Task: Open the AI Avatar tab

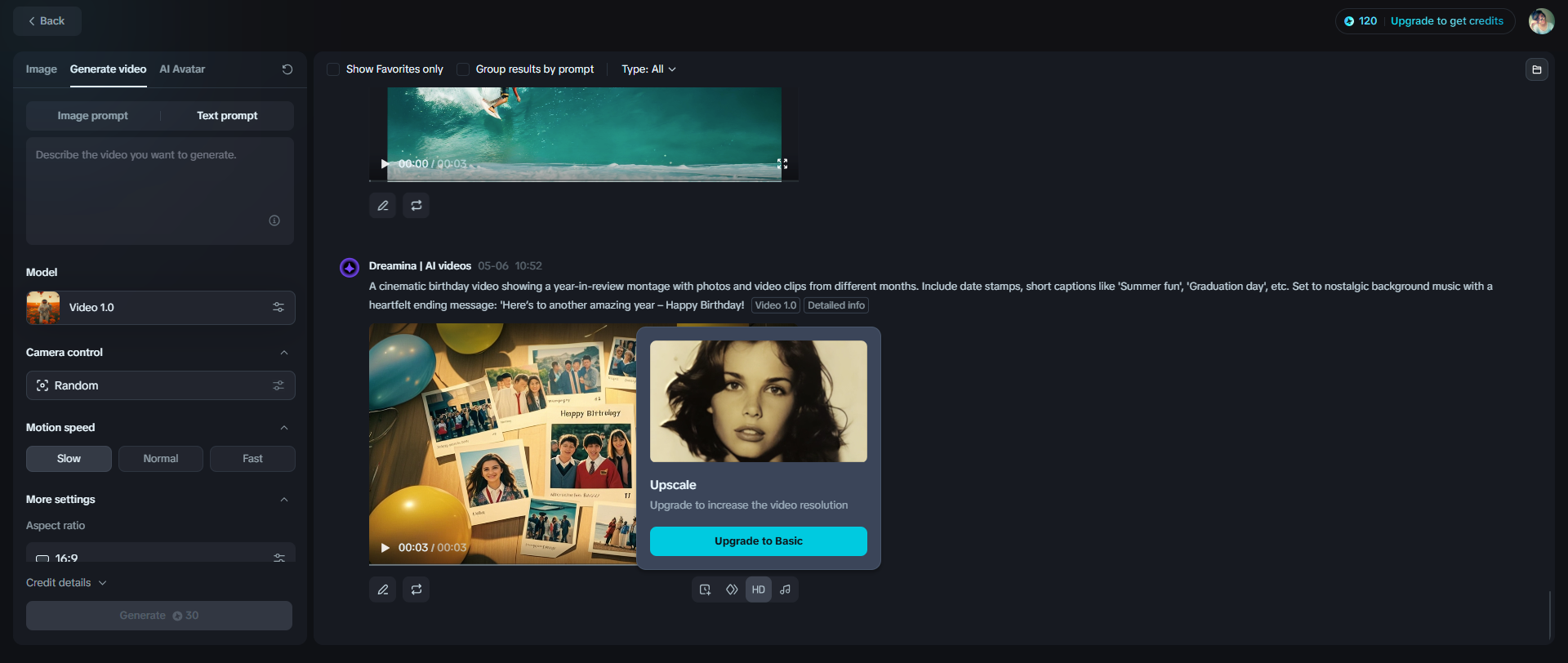Action: click(x=182, y=69)
